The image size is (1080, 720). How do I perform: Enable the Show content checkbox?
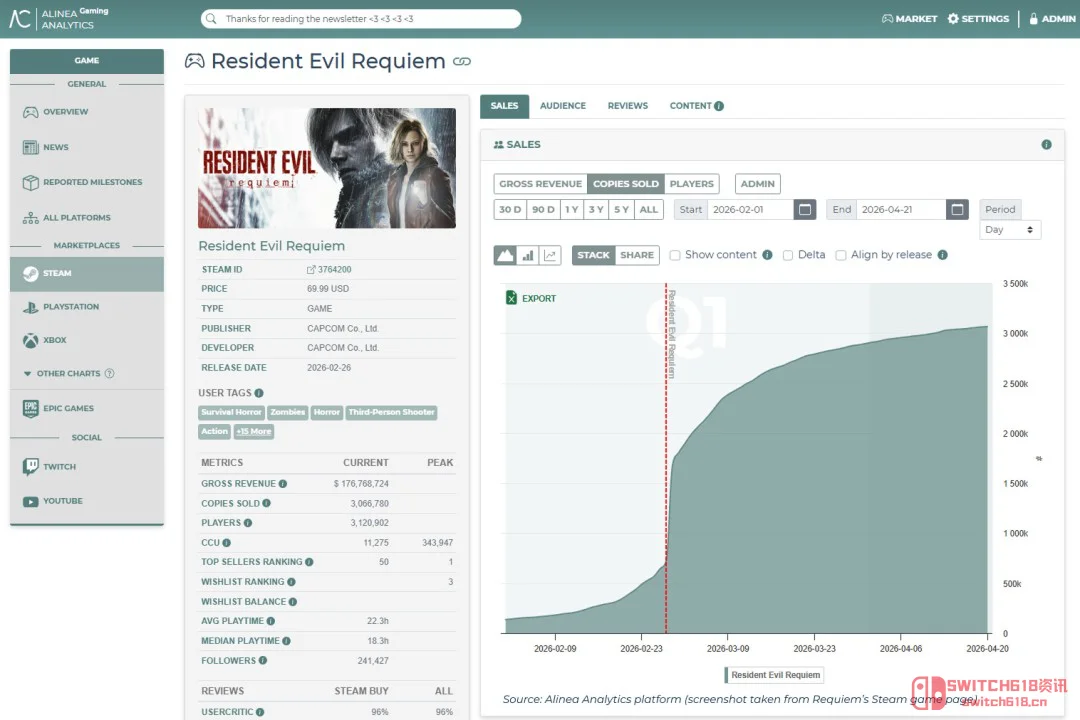(x=675, y=255)
